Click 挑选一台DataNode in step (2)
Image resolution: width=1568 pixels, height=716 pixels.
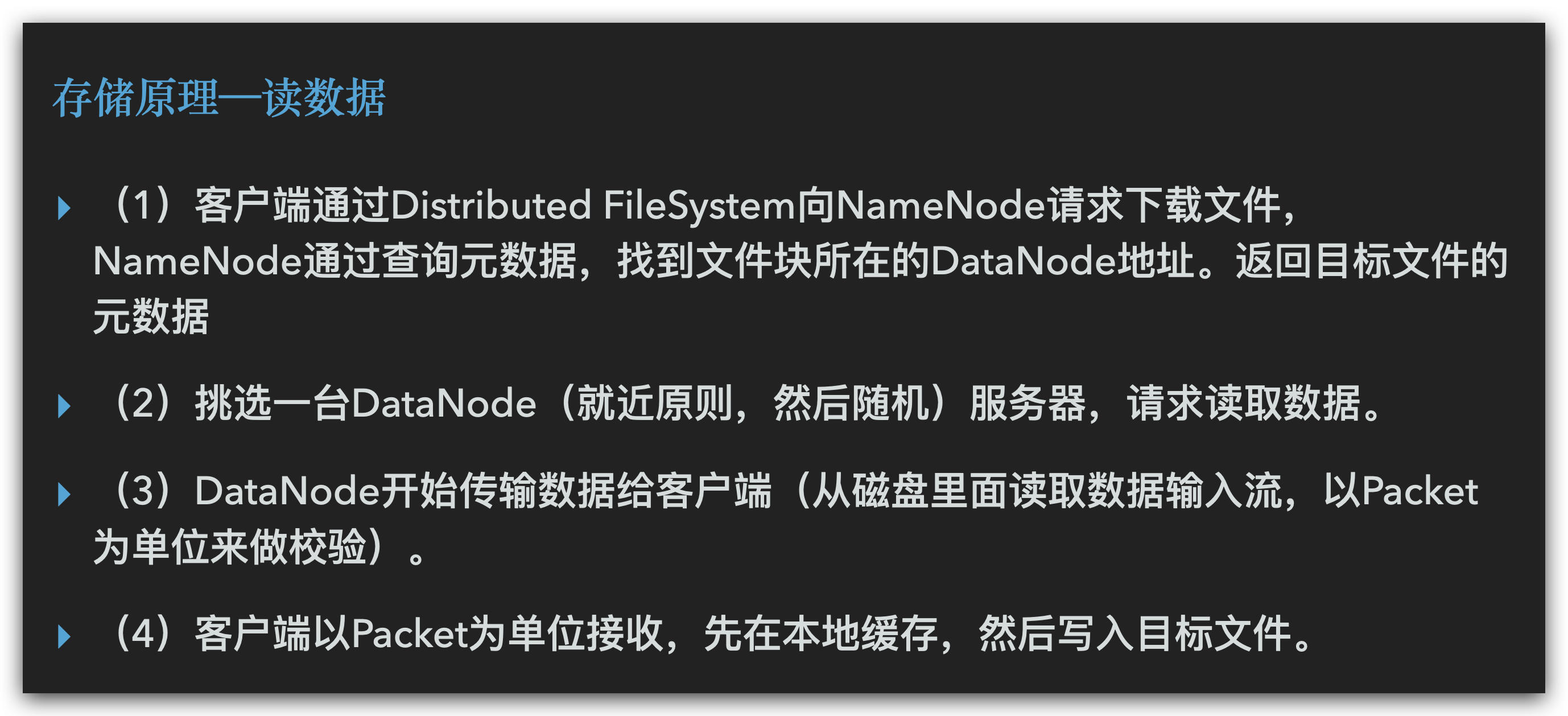coord(365,404)
